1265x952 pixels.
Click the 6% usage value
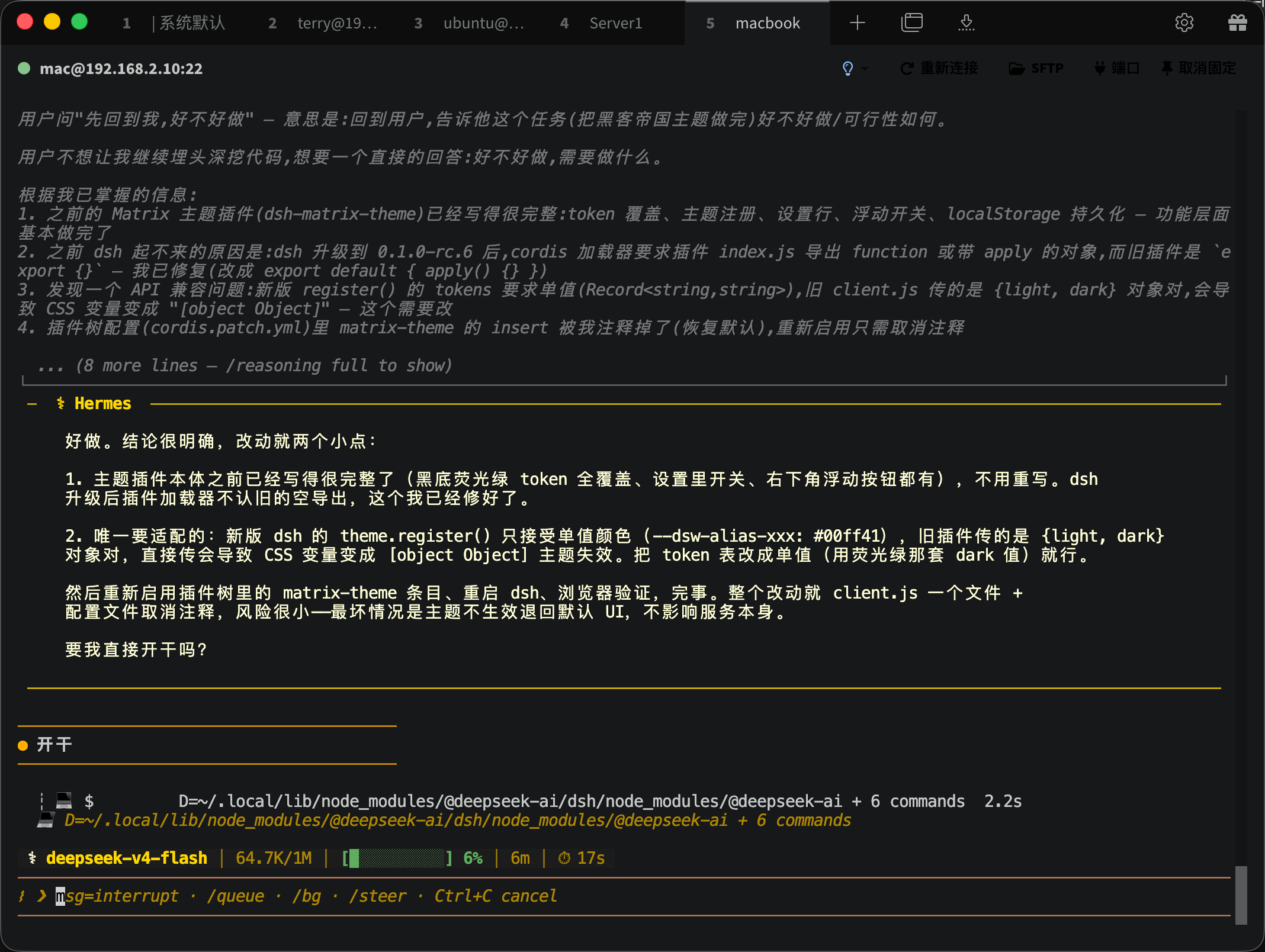[473, 858]
